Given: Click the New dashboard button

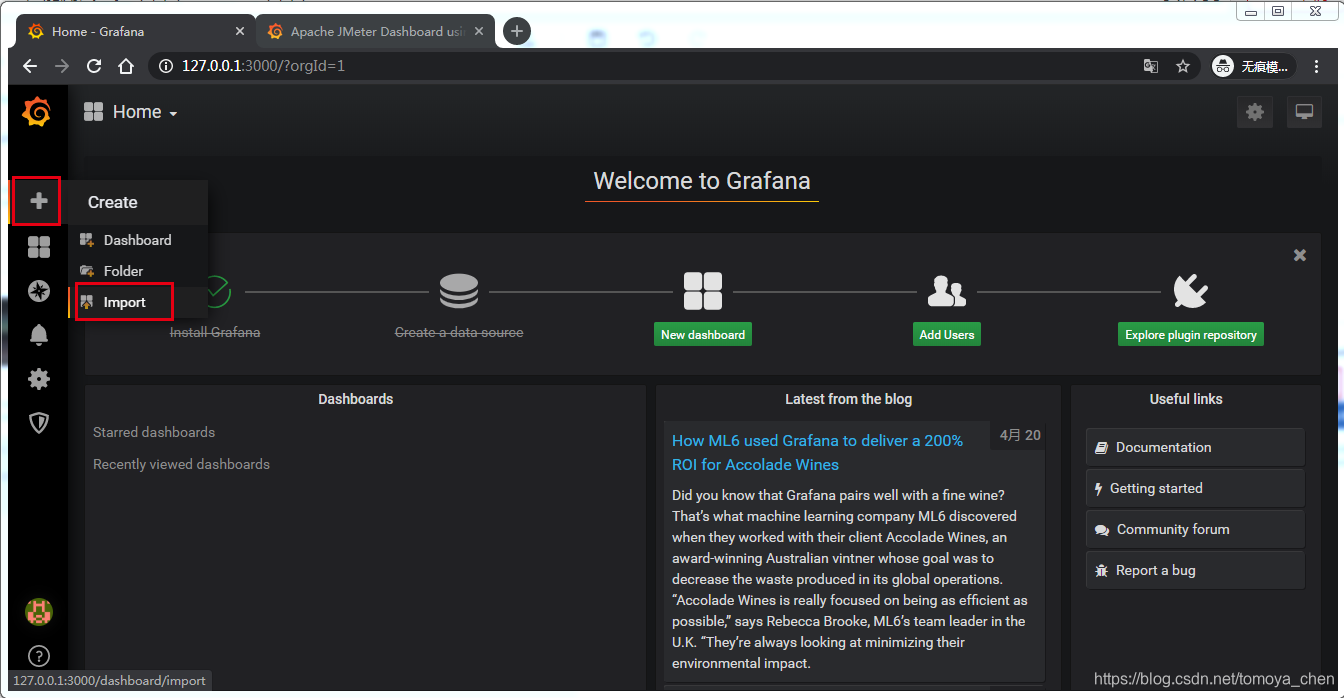Looking at the screenshot, I should [703, 334].
